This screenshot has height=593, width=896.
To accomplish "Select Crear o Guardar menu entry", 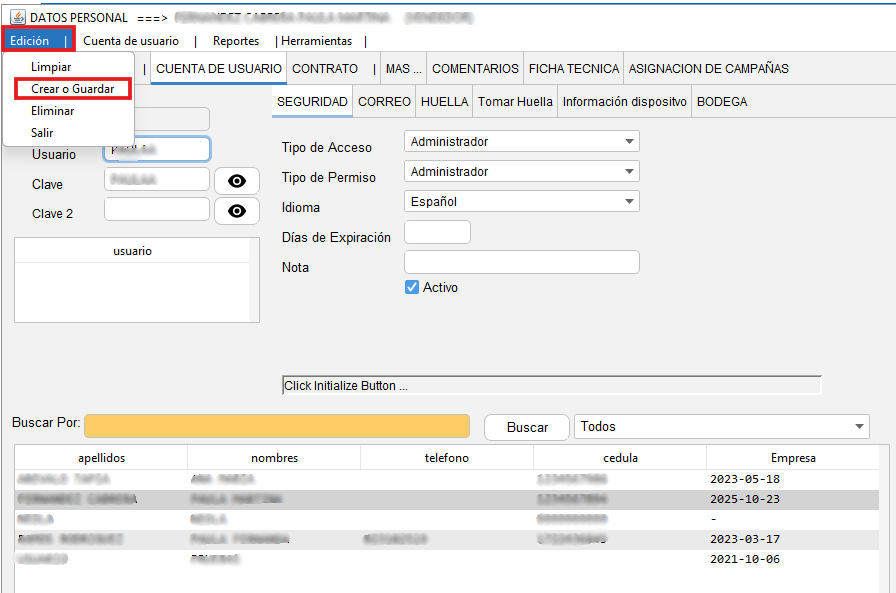I will [73, 89].
